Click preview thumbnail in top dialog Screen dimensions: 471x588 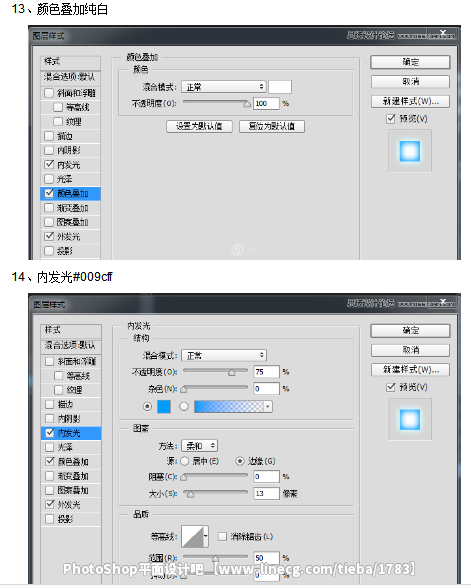410,151
